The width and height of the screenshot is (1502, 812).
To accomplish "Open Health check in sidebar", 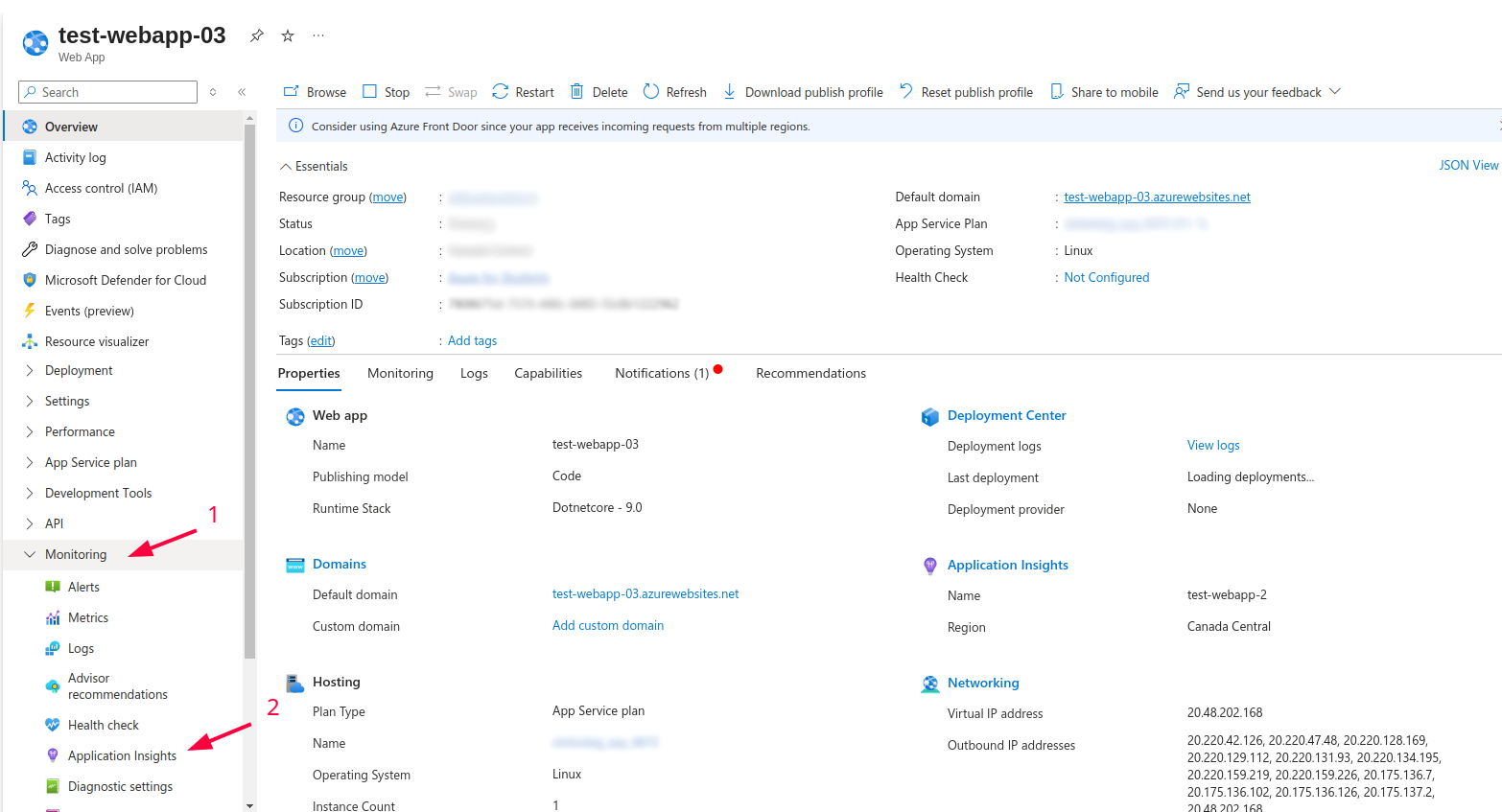I will point(103,726).
